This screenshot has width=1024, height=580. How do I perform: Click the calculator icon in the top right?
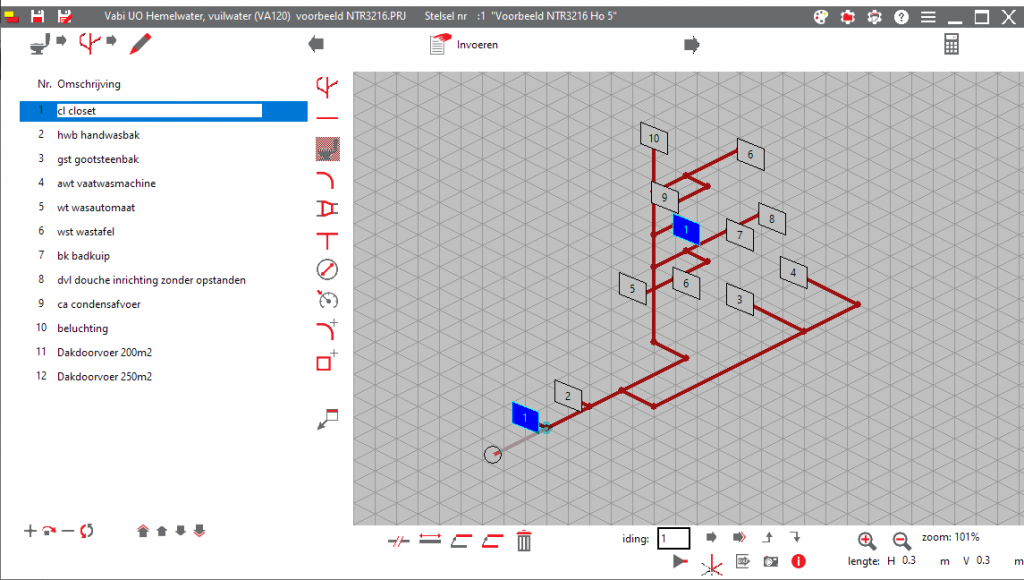pos(952,44)
